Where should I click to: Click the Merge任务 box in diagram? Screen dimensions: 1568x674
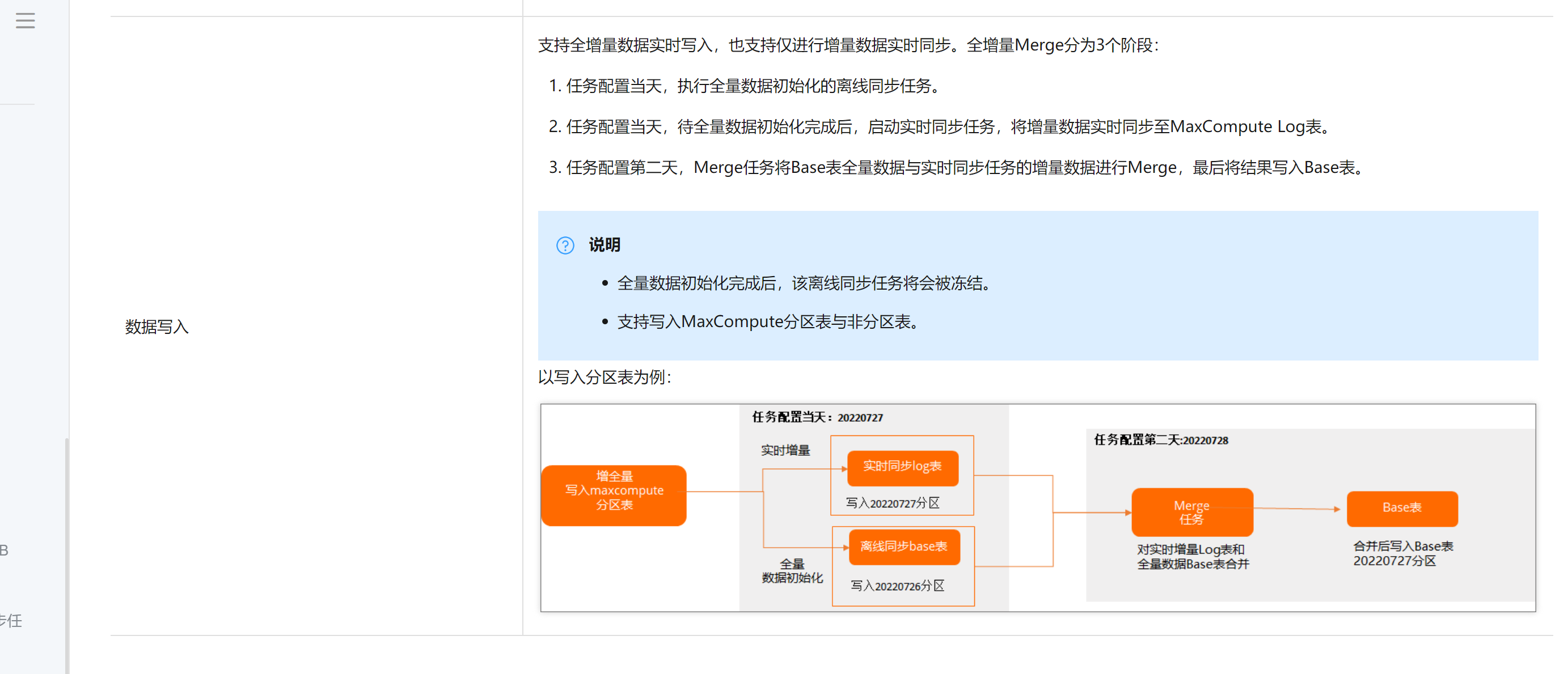[x=1192, y=511]
